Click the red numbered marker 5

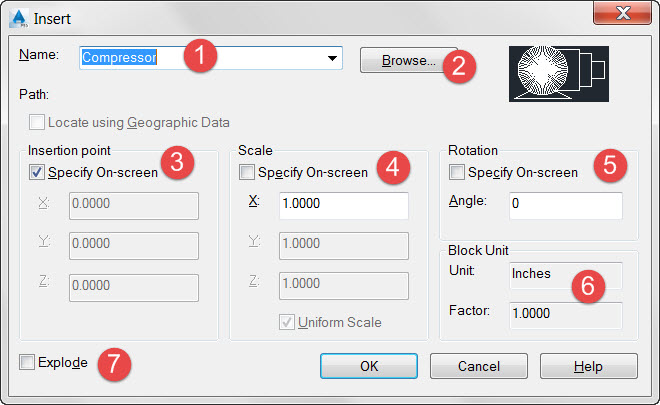coord(607,165)
